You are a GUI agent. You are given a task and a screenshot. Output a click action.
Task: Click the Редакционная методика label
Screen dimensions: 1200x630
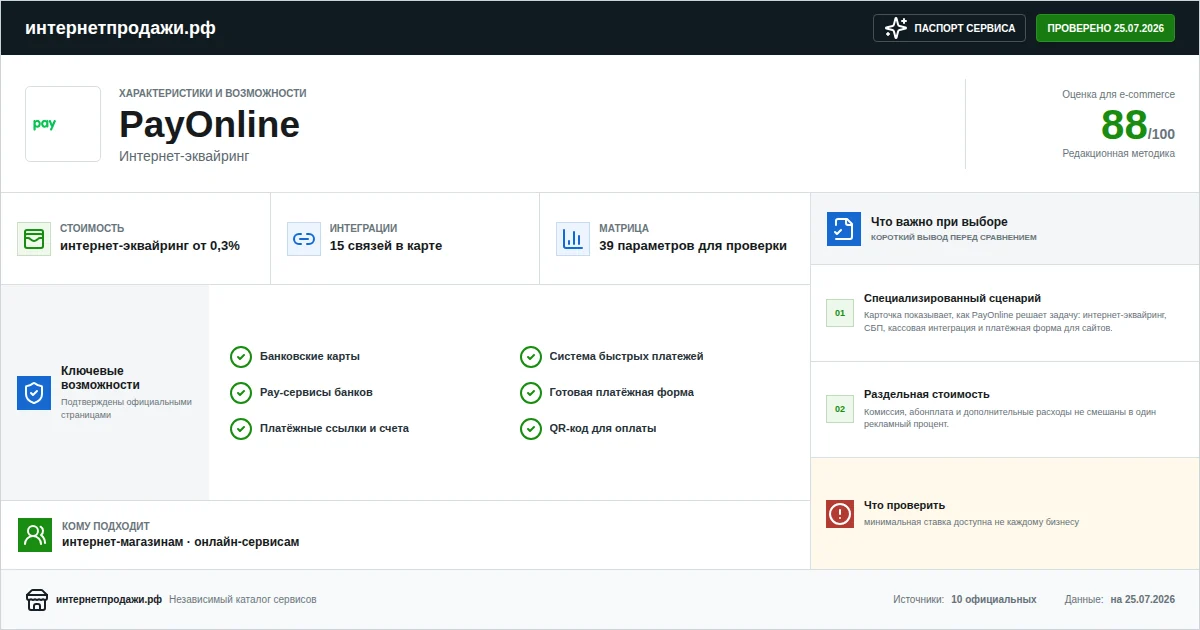[1118, 153]
